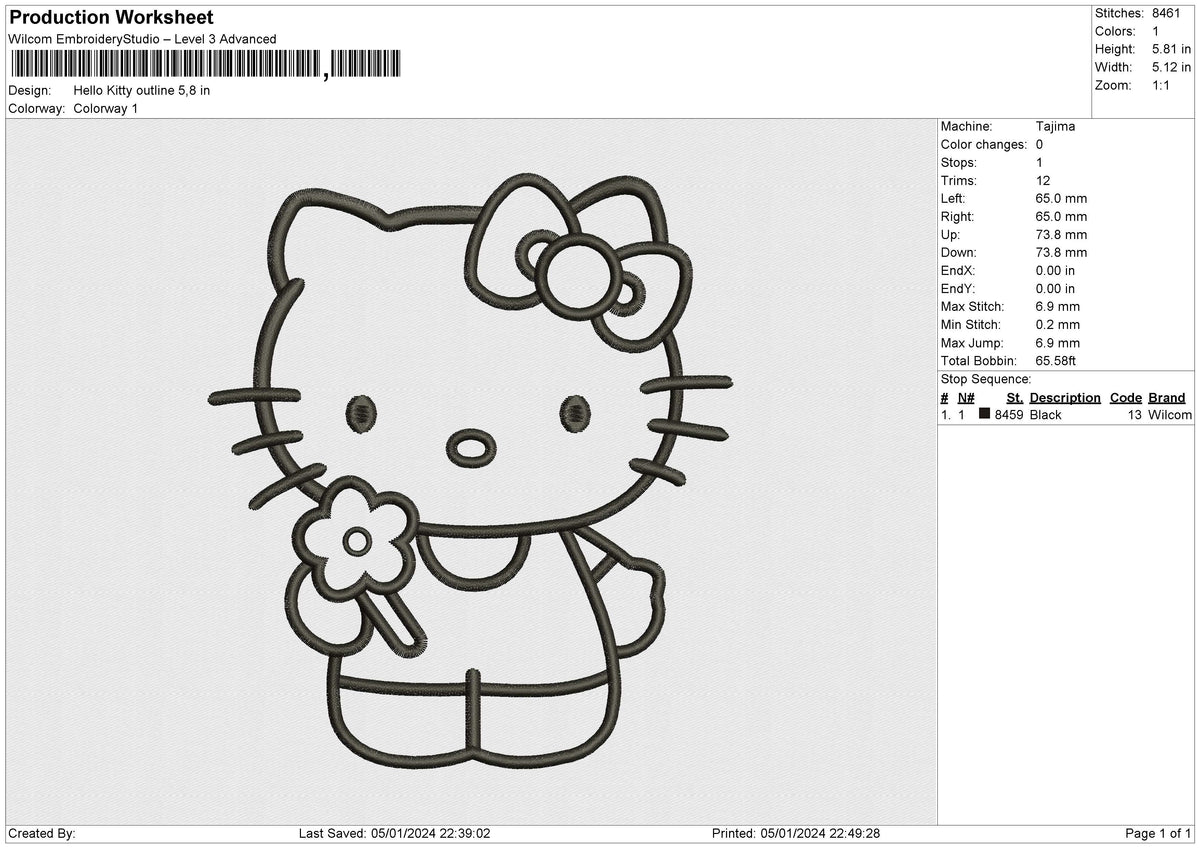Click the black color swatch in stop sequence
Image resolution: width=1200 pixels, height=848 pixels.
tap(985, 413)
